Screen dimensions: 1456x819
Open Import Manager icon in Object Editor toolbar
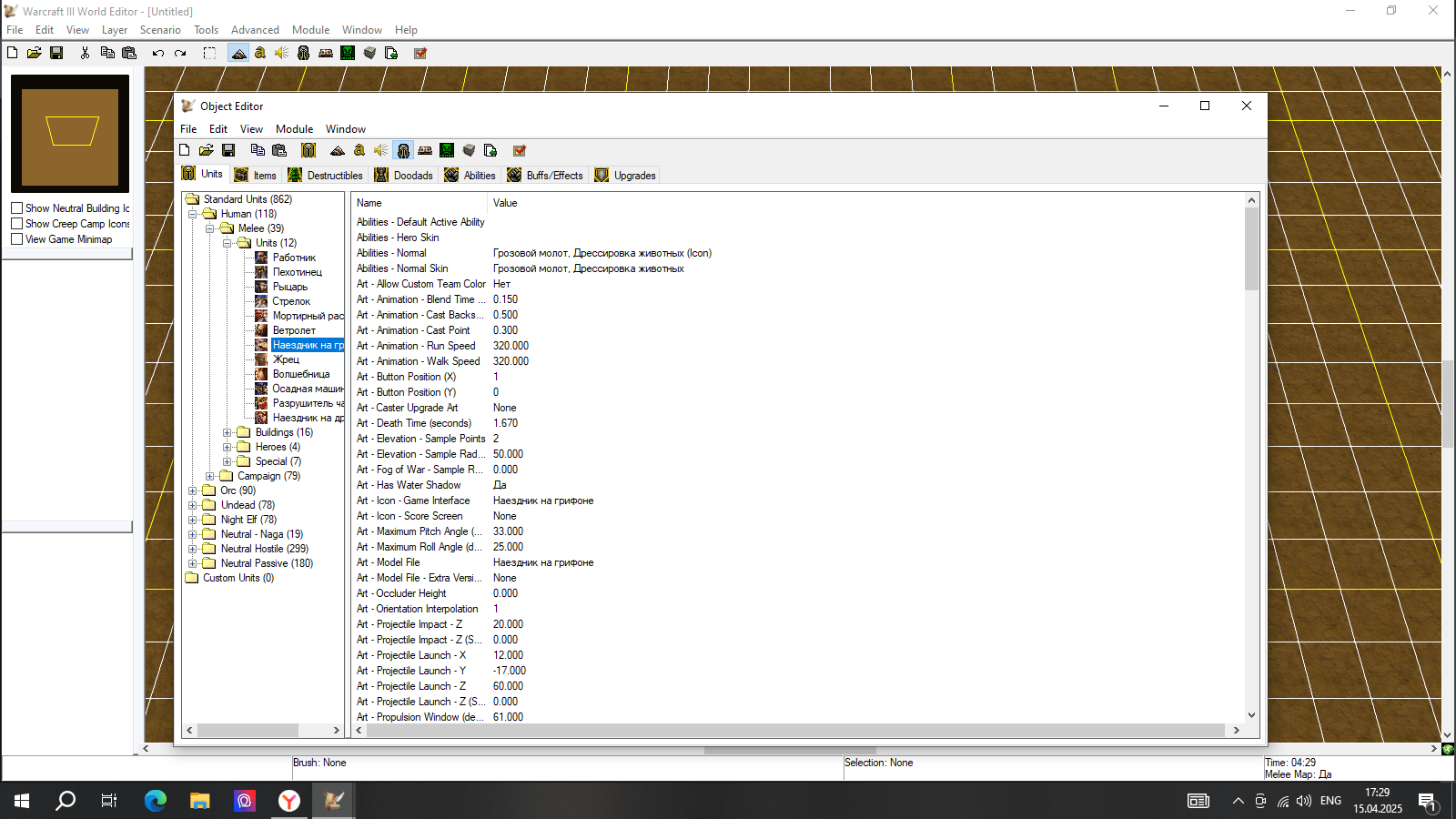[490, 150]
